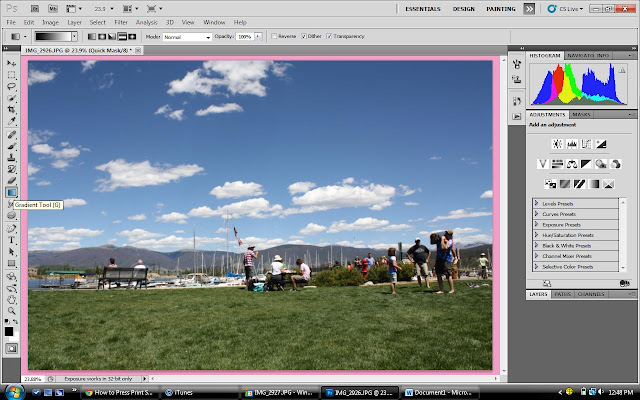The width and height of the screenshot is (640, 400).
Task: Click the foreground color swatch
Action: (9, 331)
